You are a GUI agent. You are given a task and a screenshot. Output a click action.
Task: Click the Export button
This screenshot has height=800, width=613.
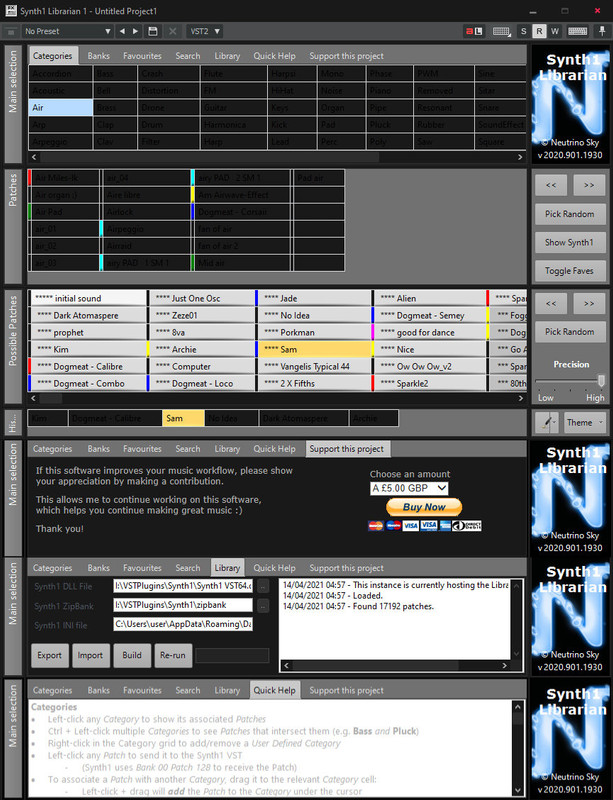click(50, 655)
